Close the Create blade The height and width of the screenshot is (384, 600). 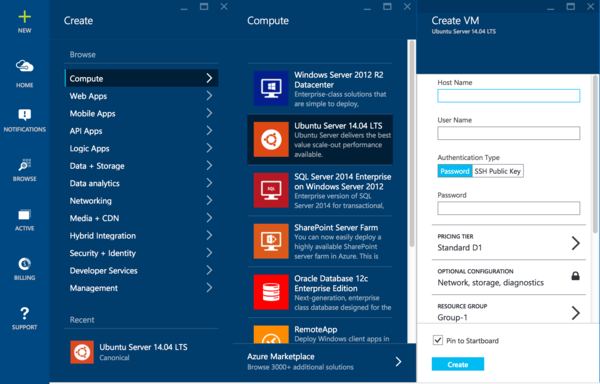pyautogui.click(x=224, y=7)
